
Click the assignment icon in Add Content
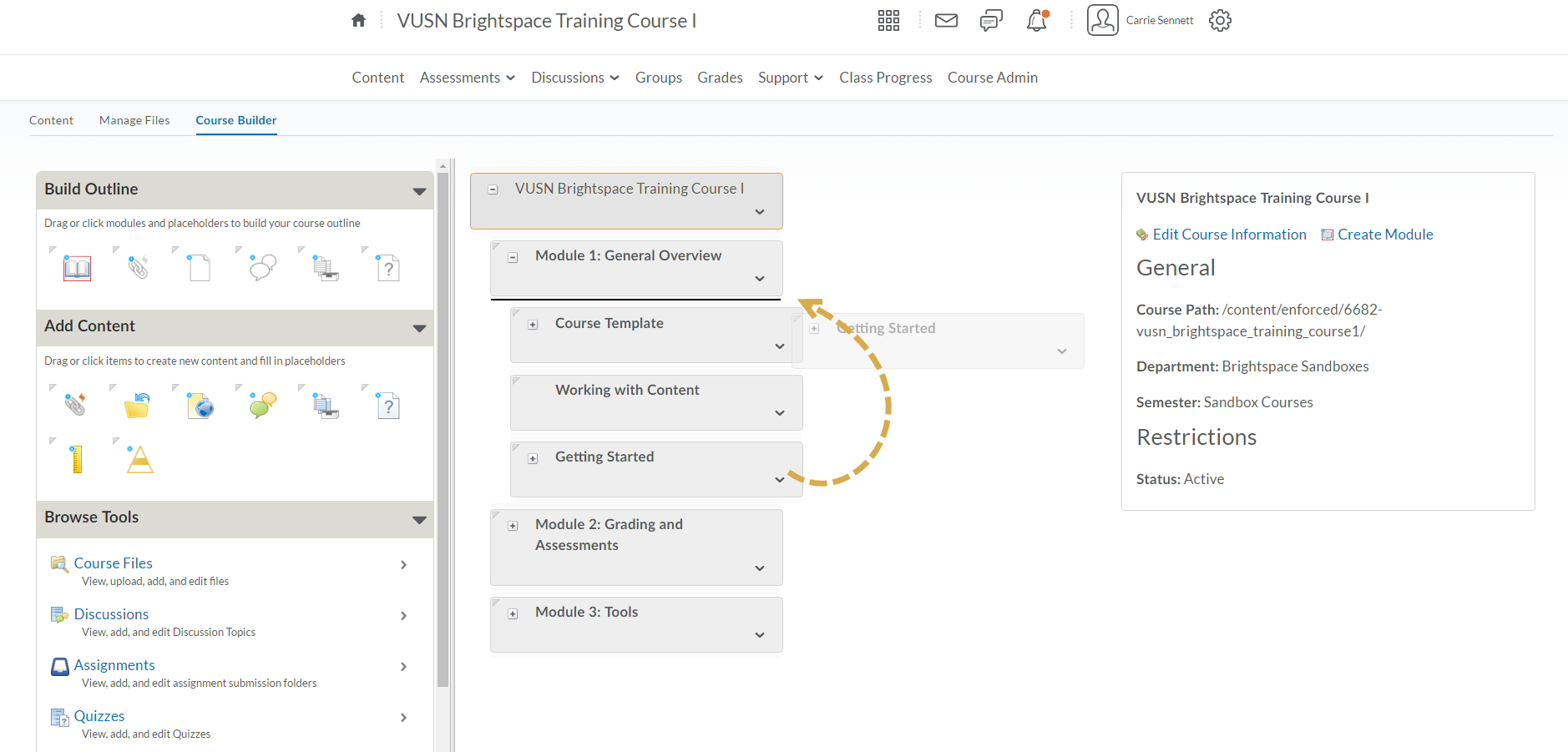click(326, 406)
